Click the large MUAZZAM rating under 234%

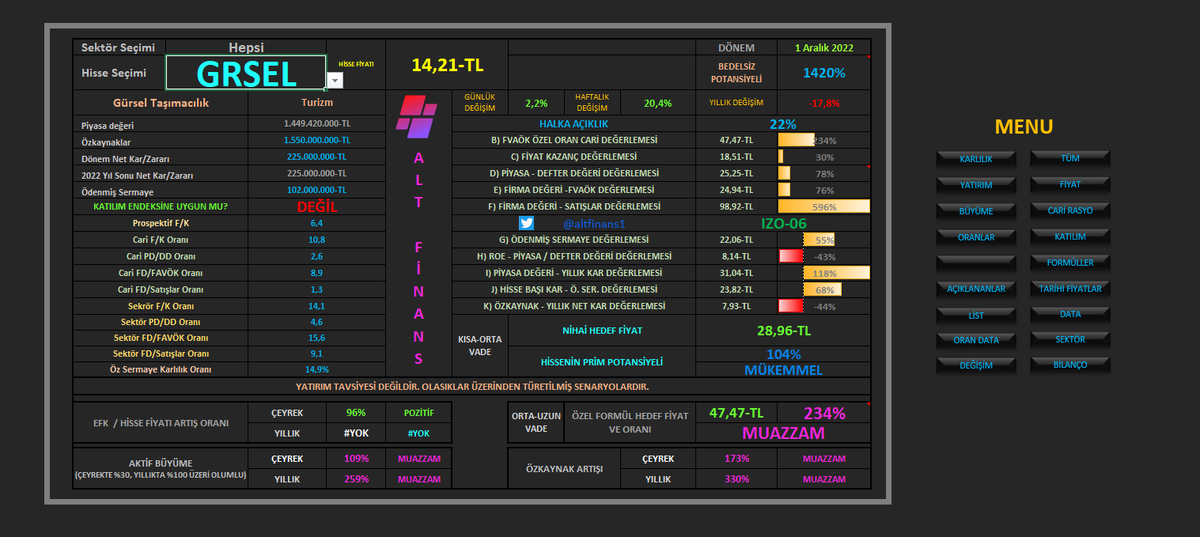[783, 434]
